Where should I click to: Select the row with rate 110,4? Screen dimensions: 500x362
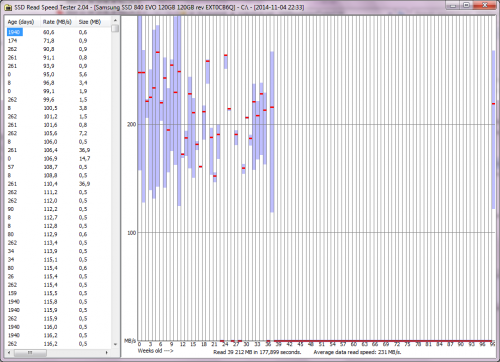pos(58,184)
